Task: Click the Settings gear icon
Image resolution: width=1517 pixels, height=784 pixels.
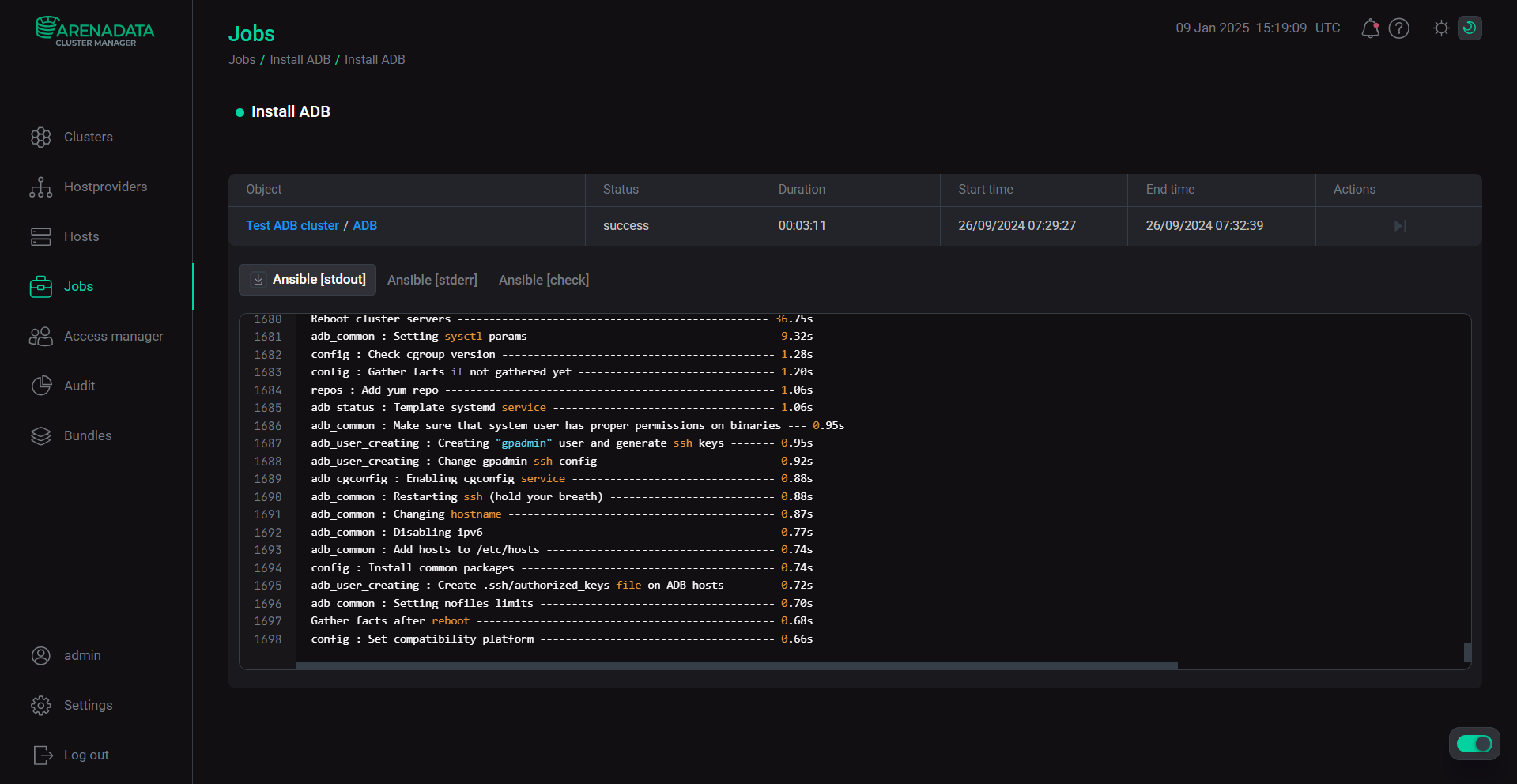Action: (41, 706)
